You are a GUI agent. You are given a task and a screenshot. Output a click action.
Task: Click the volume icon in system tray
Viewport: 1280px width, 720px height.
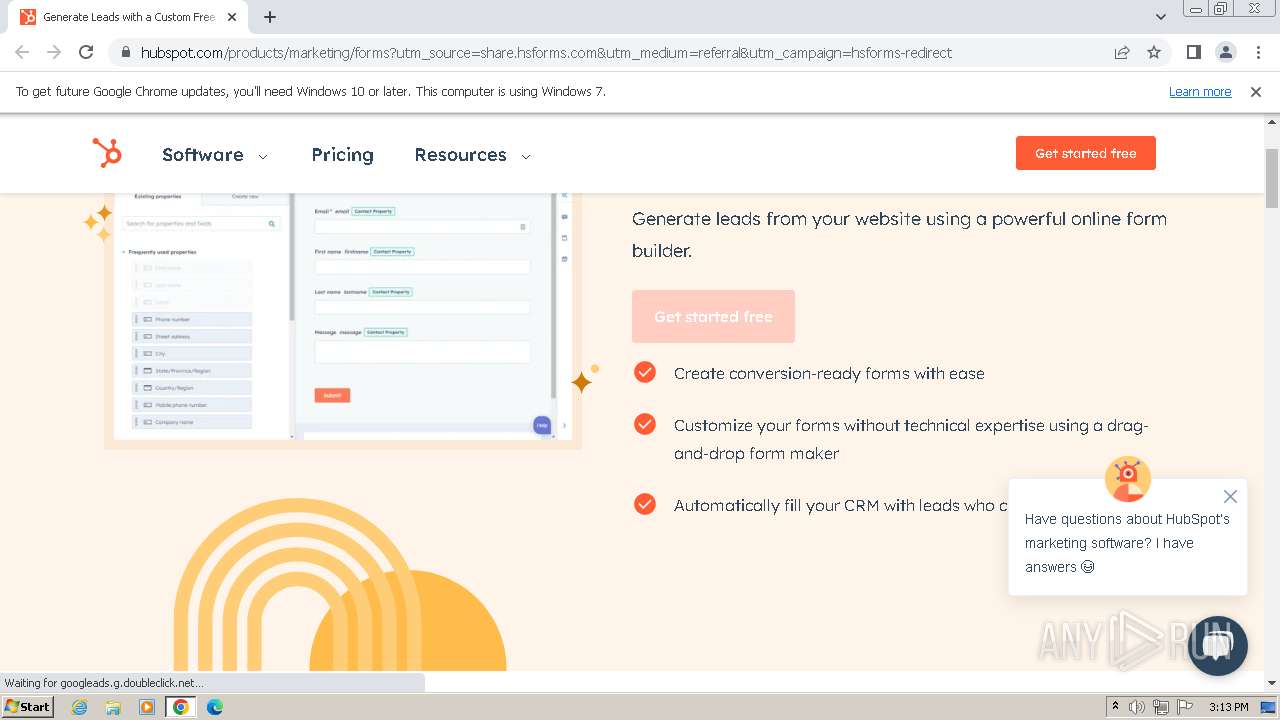(1137, 707)
